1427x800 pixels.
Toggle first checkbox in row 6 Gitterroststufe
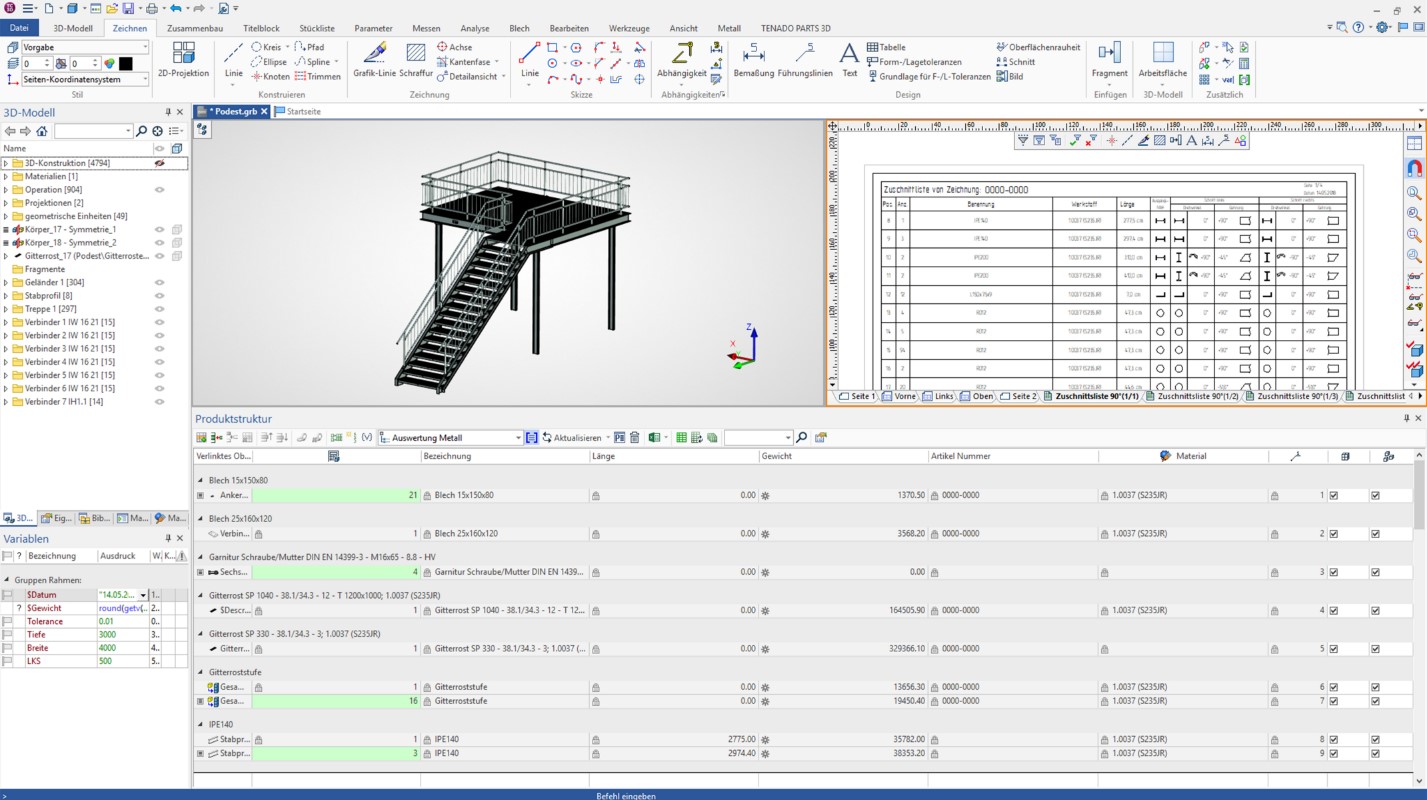pyautogui.click(x=1334, y=687)
